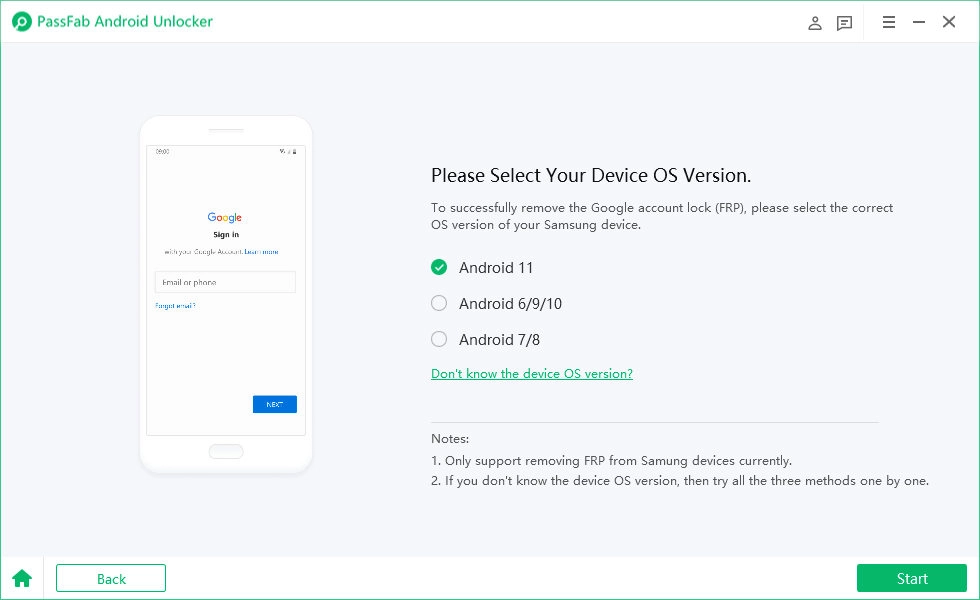
Task: Click the NEXT button in phone preview
Action: (x=275, y=404)
